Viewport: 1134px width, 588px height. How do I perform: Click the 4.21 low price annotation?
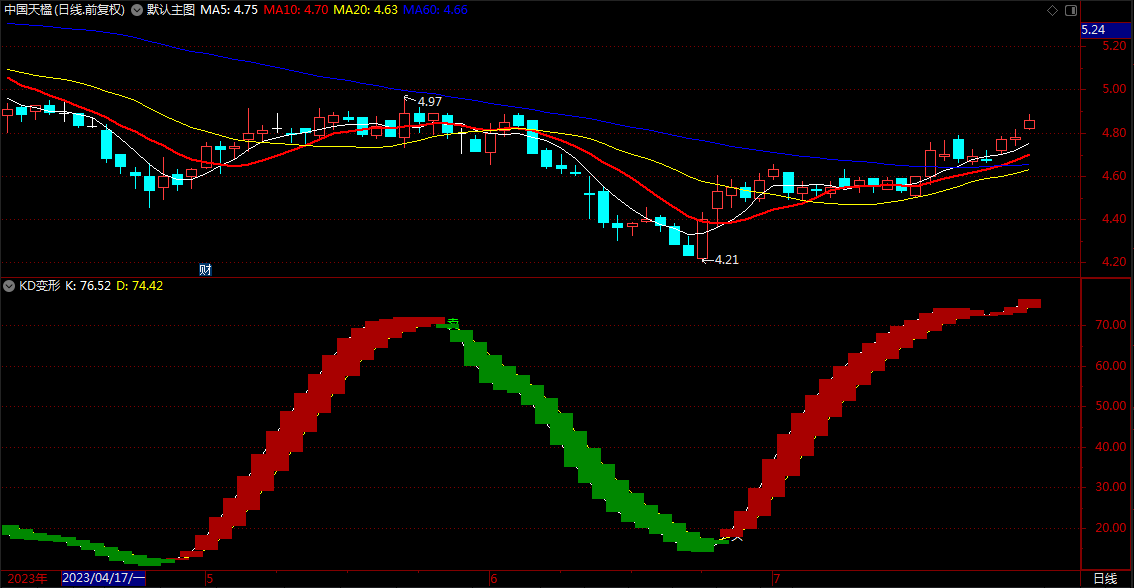click(727, 260)
